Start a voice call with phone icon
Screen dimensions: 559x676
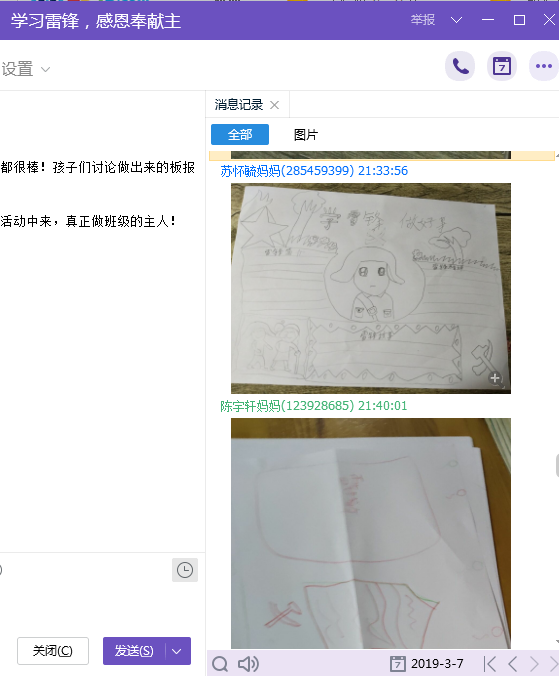[x=460, y=66]
